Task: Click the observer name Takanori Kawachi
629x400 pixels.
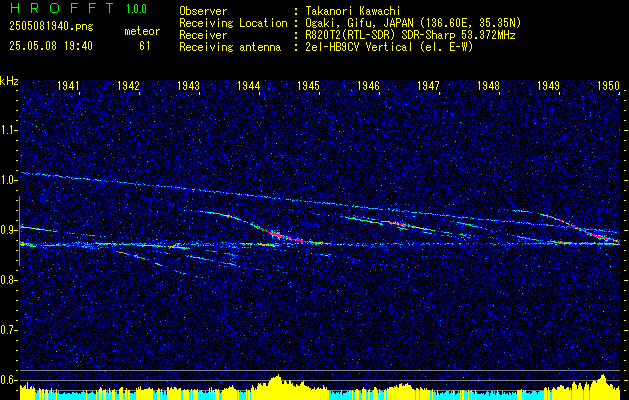Action: coord(353,11)
